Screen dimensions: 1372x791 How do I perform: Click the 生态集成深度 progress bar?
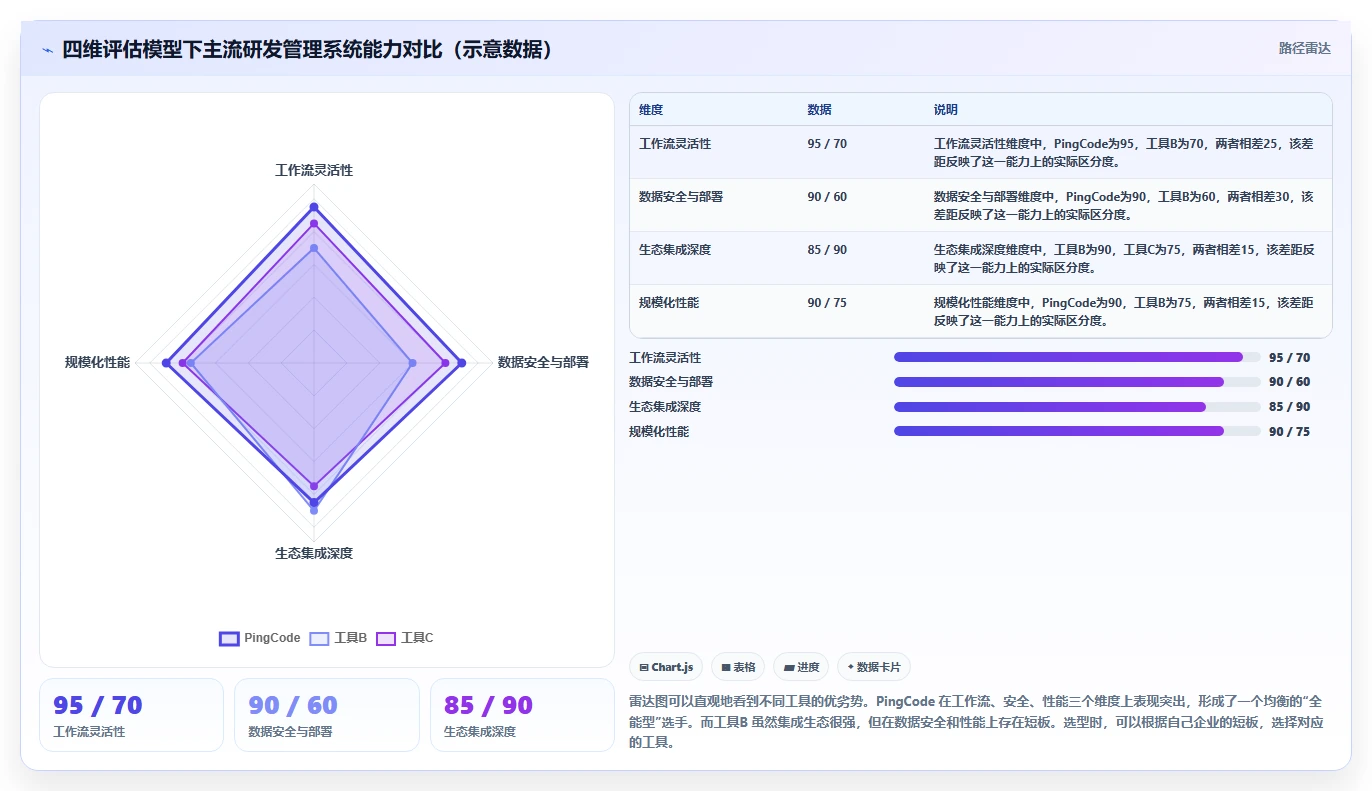click(x=1077, y=407)
